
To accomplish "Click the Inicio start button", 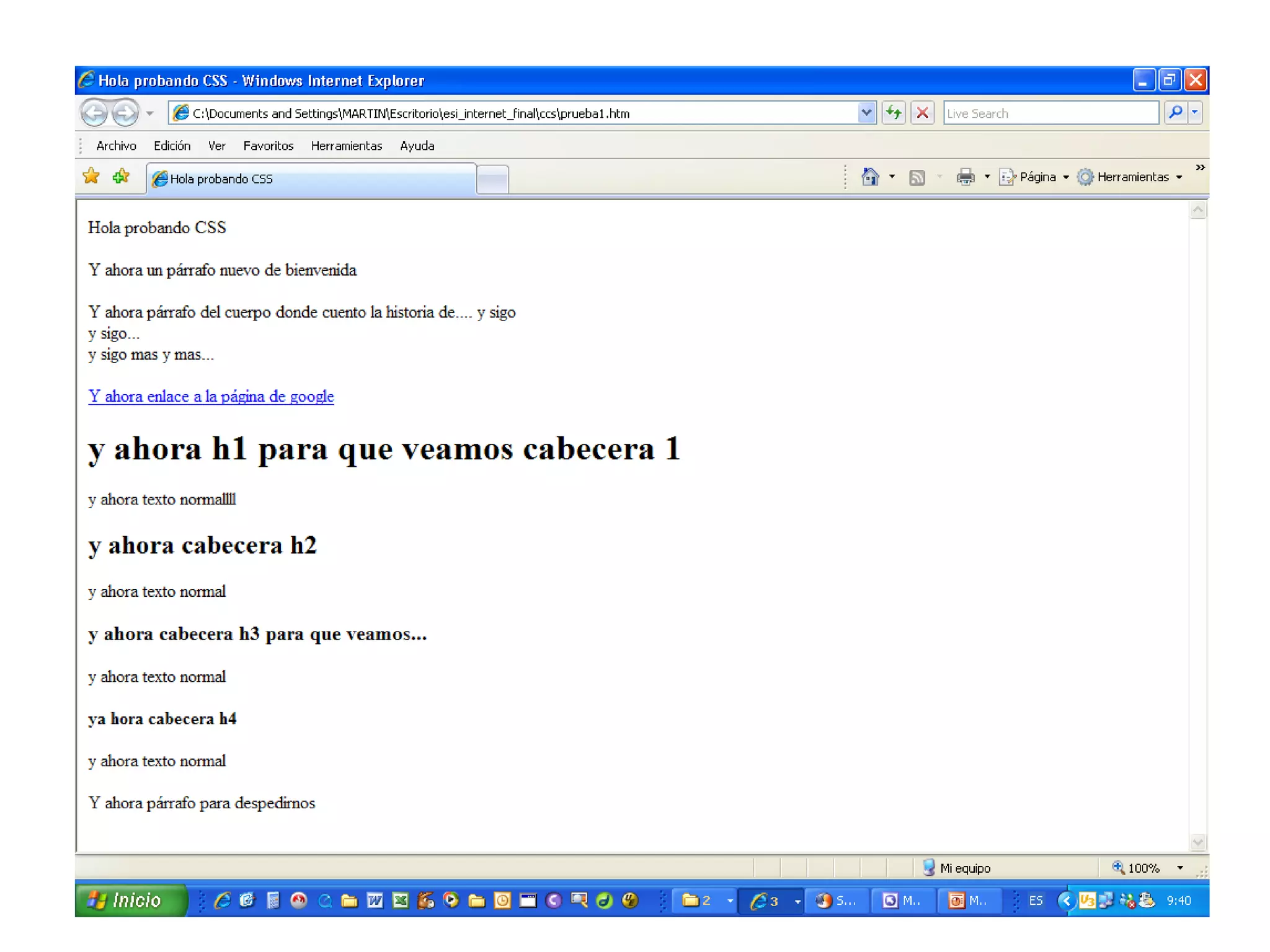I will coord(130,900).
